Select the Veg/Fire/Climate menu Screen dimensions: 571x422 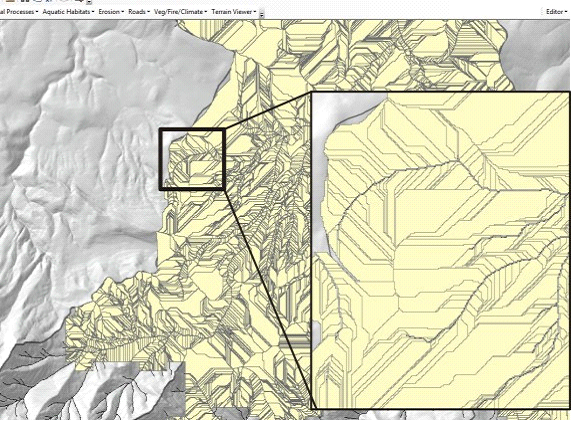coord(180,12)
